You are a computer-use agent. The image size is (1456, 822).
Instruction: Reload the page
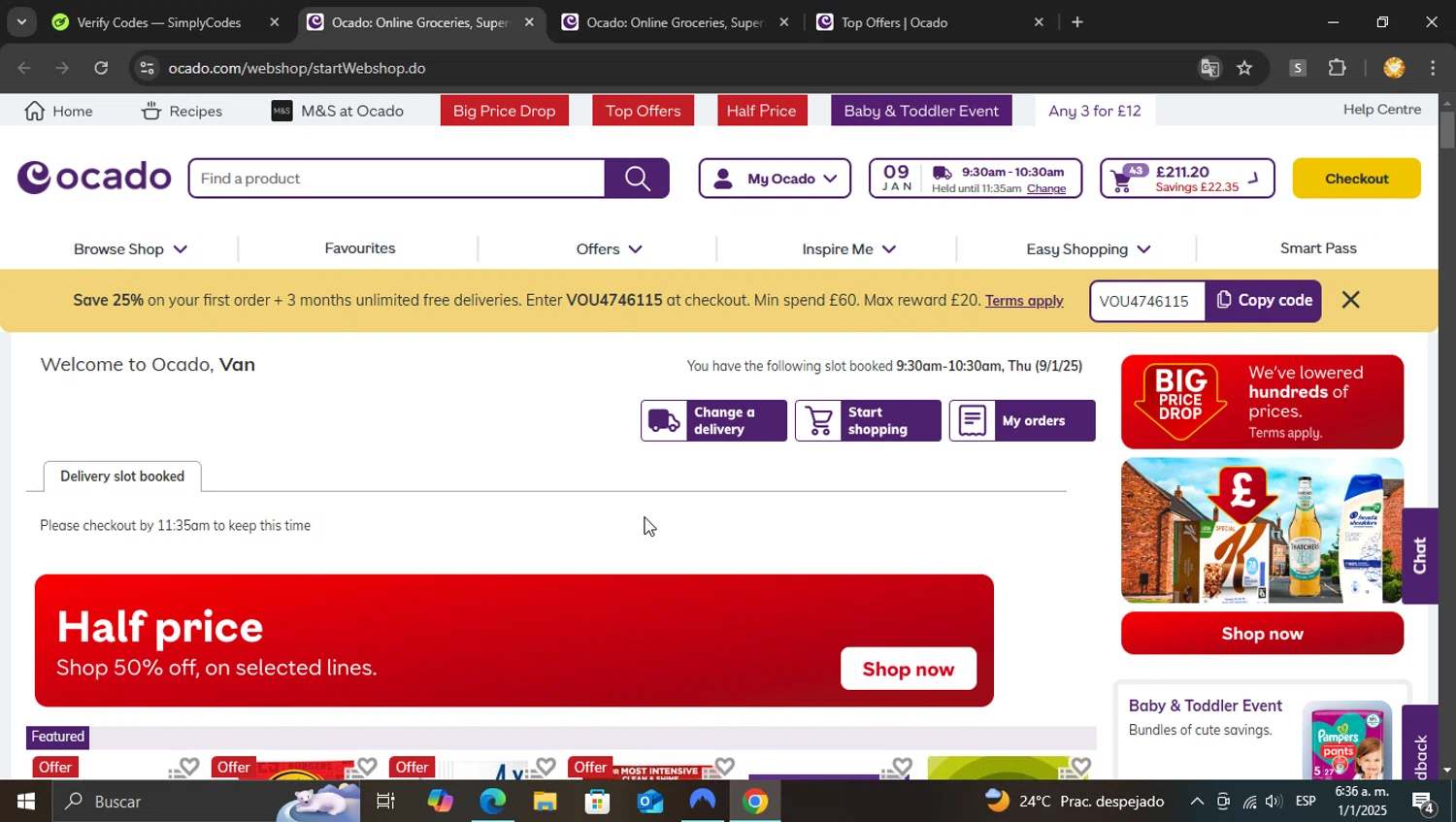(x=101, y=68)
